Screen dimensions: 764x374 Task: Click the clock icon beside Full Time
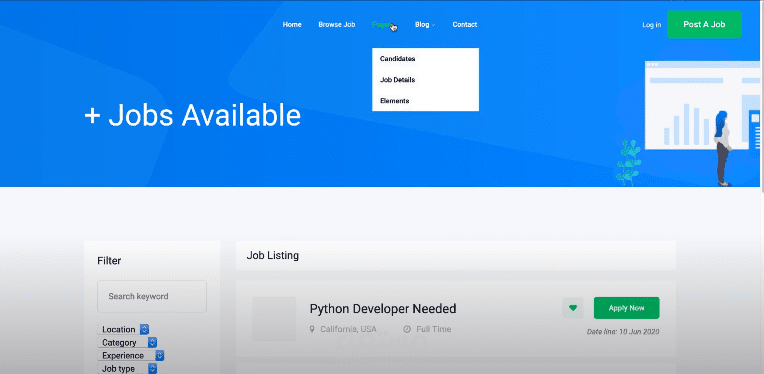[407, 329]
